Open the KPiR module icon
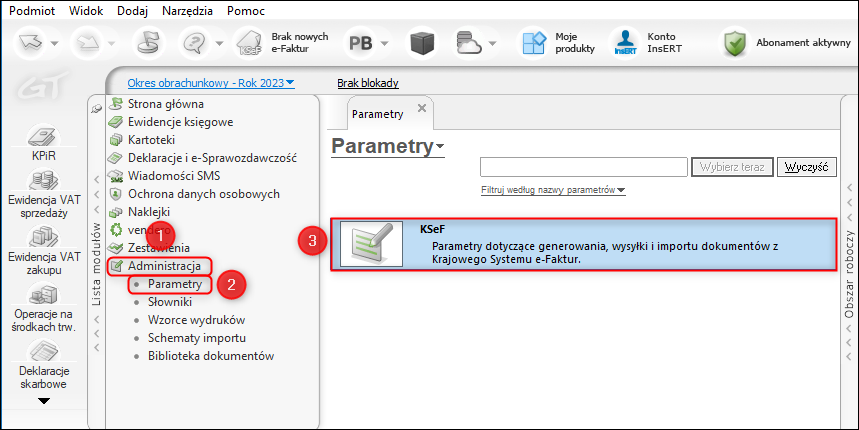The width and height of the screenshot is (859, 430). pyautogui.click(x=43, y=137)
